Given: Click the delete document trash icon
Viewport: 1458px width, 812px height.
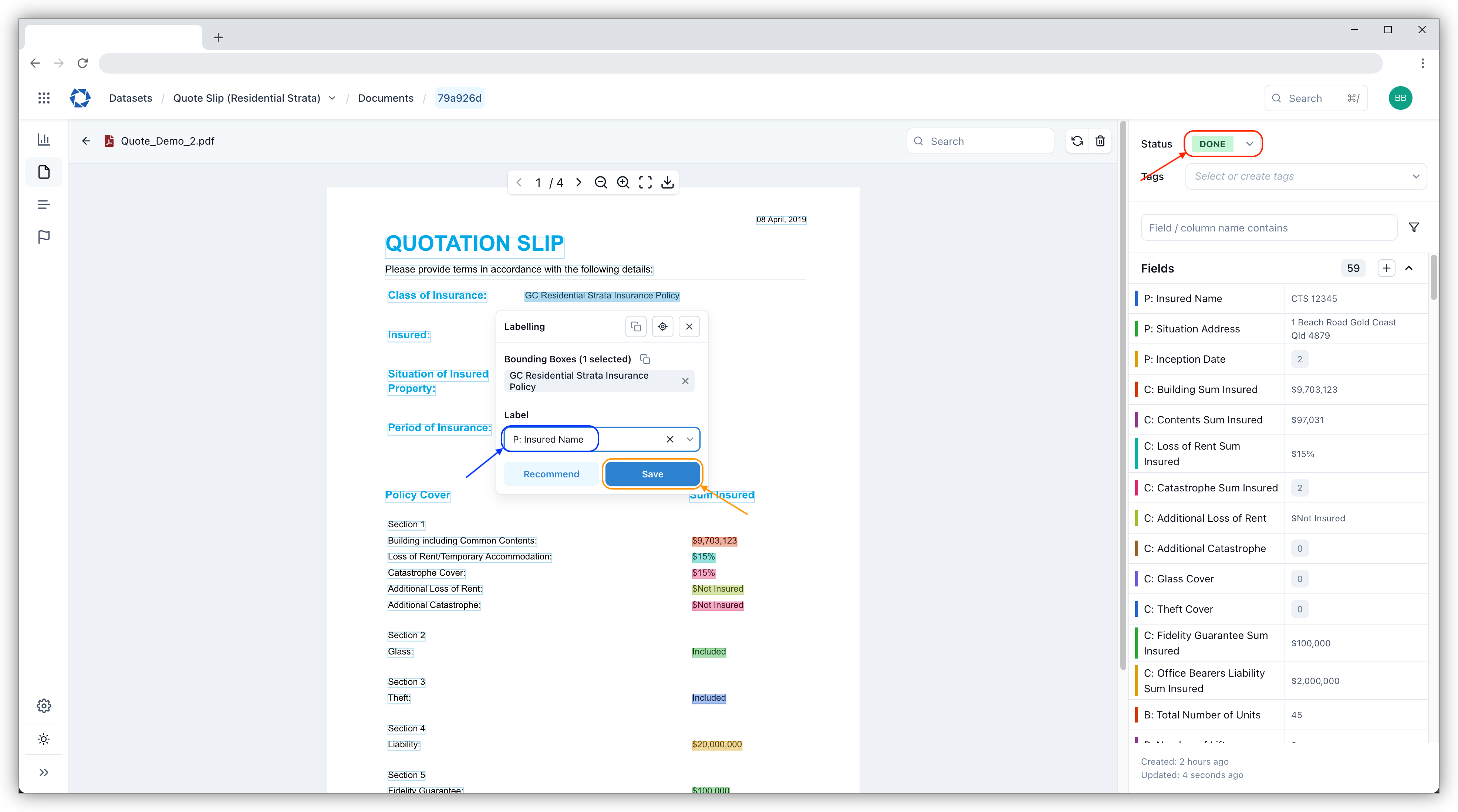Looking at the screenshot, I should click(x=1100, y=141).
